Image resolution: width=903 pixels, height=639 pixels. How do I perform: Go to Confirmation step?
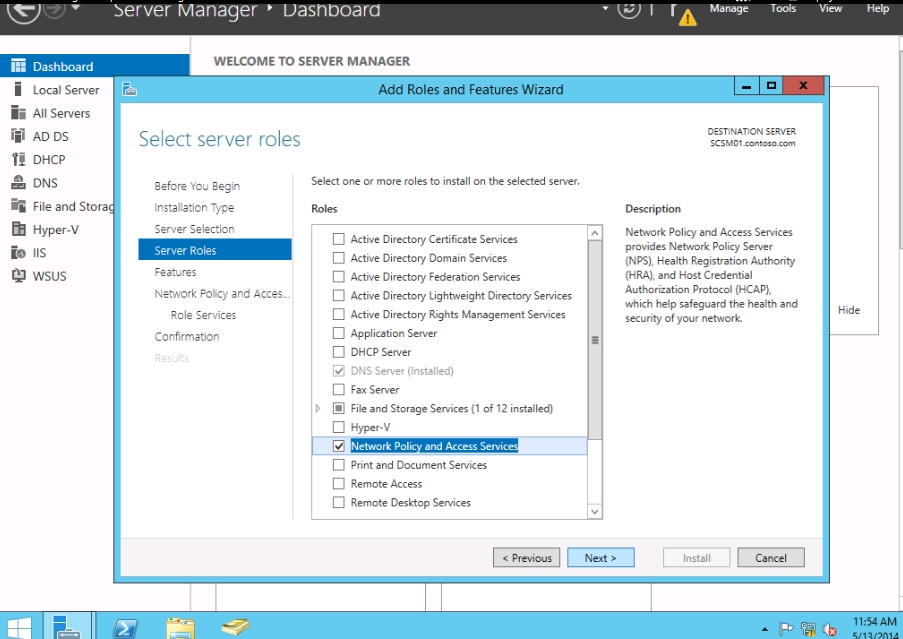187,336
